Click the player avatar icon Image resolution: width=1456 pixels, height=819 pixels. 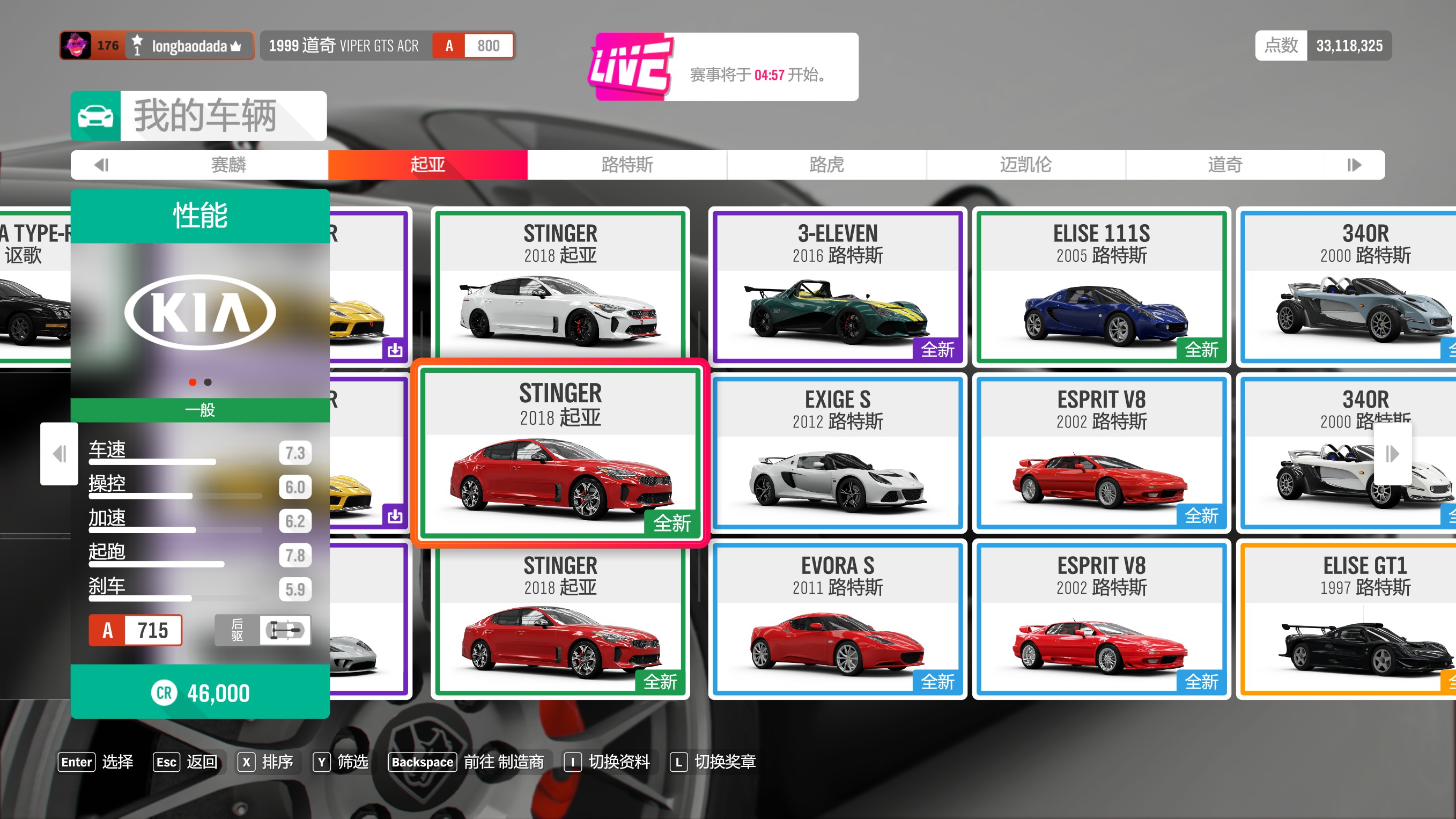point(76,46)
